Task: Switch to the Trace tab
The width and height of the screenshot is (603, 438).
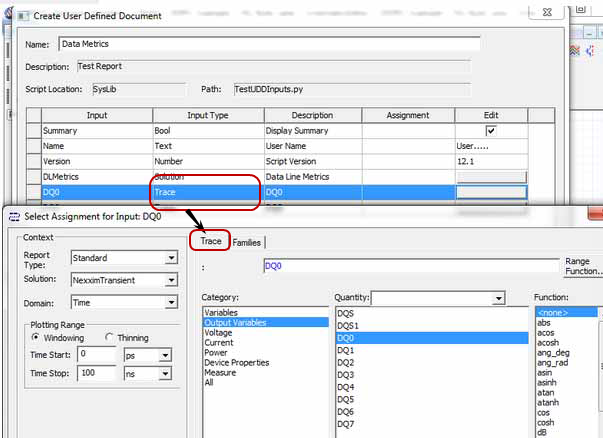Action: point(210,241)
